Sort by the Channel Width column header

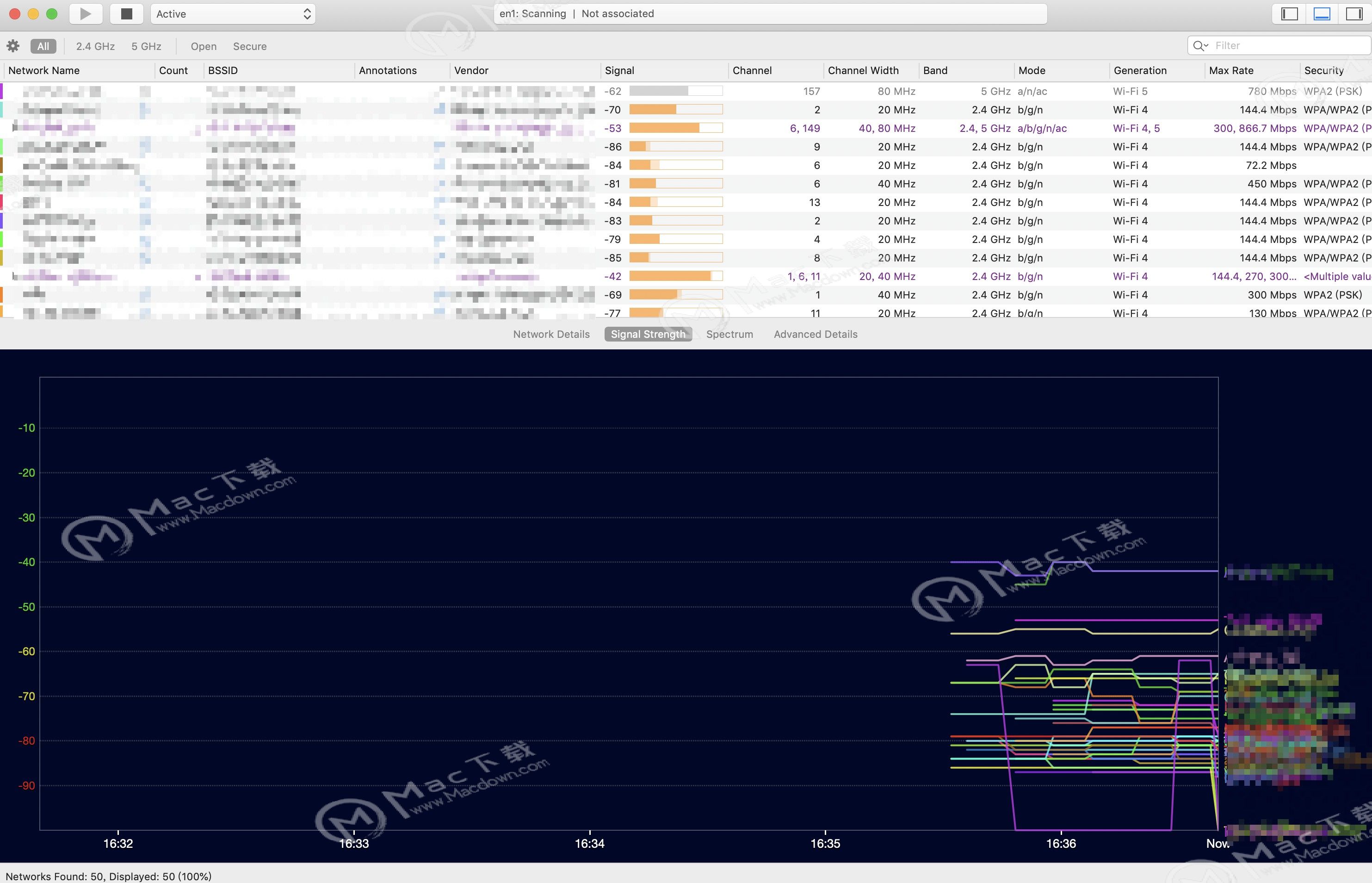(863, 70)
